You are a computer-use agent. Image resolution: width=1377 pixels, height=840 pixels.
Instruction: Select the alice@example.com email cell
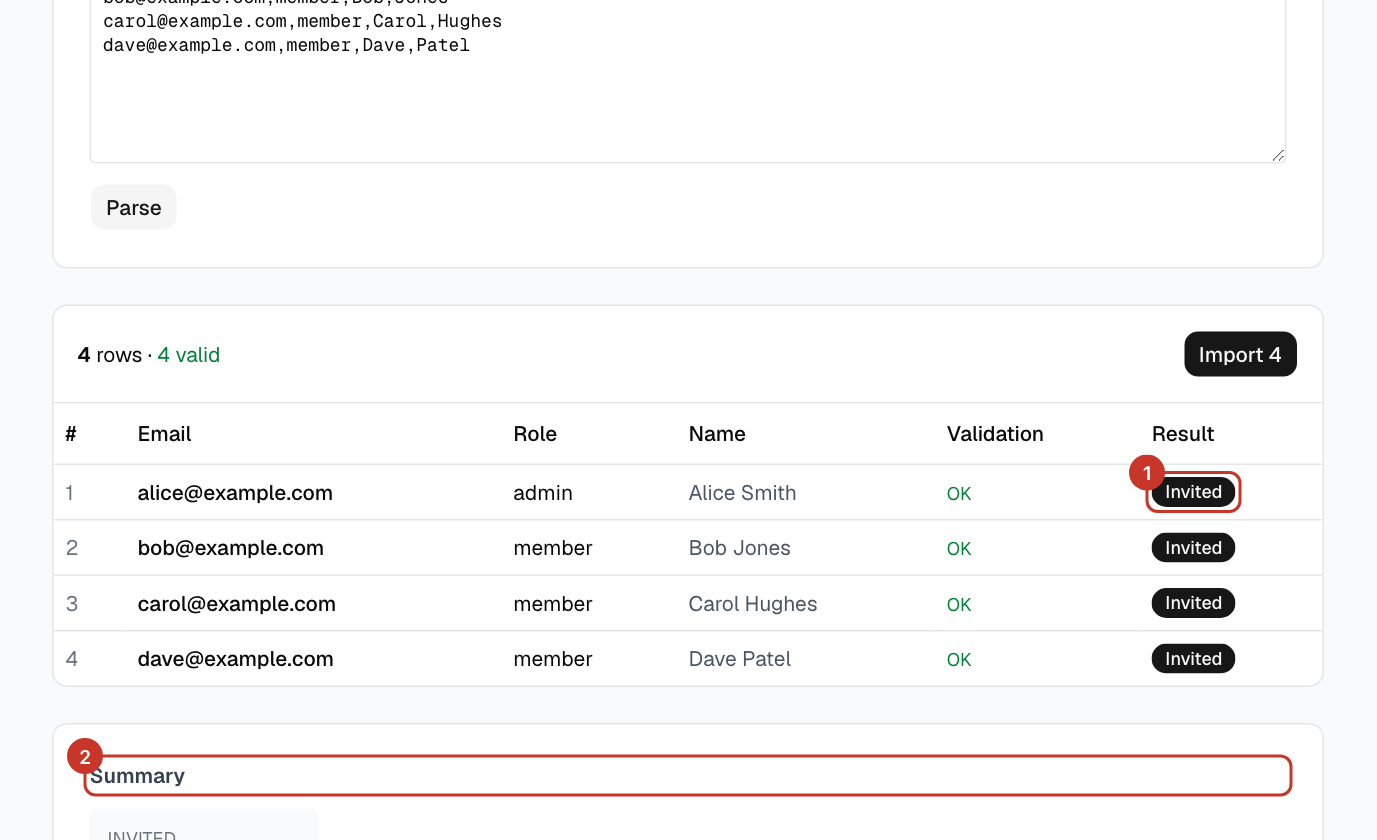[x=235, y=493]
